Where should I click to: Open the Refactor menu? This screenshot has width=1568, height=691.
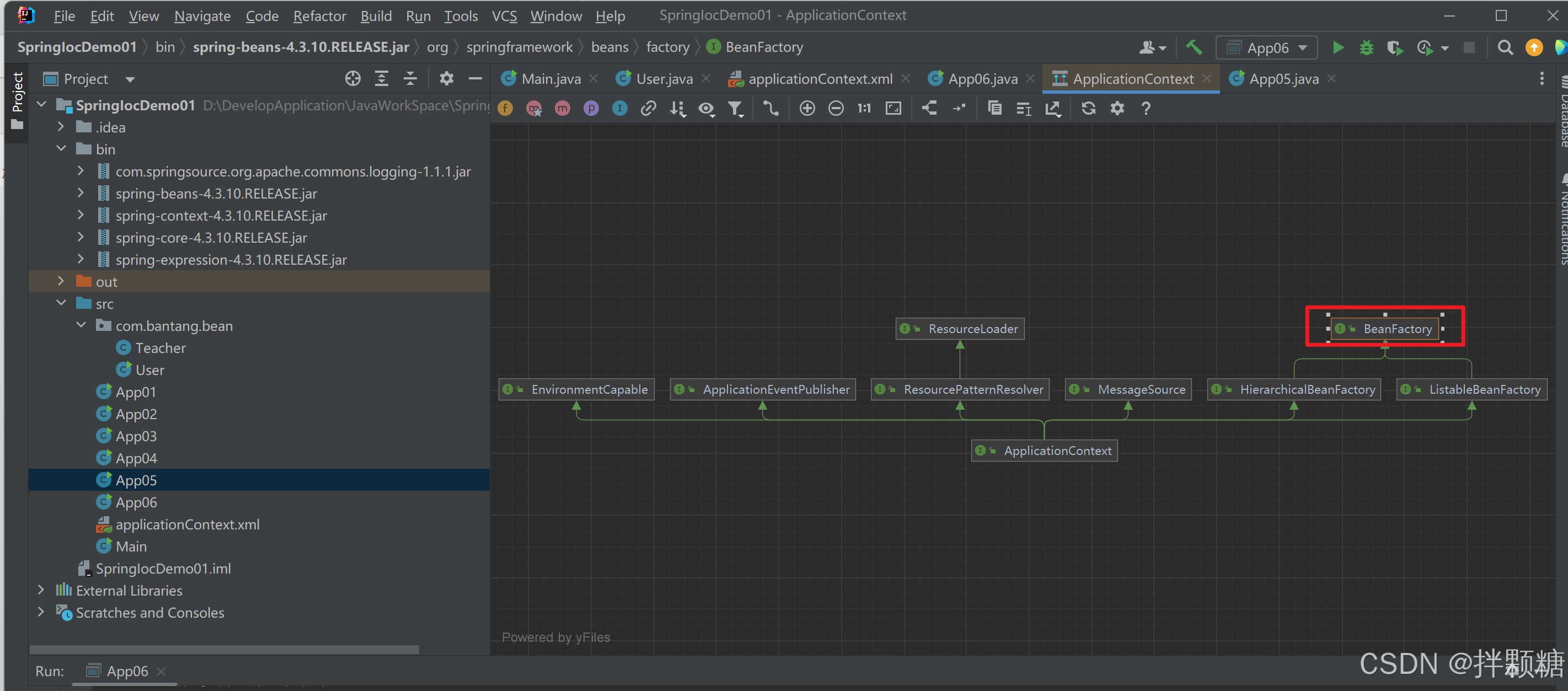point(319,16)
